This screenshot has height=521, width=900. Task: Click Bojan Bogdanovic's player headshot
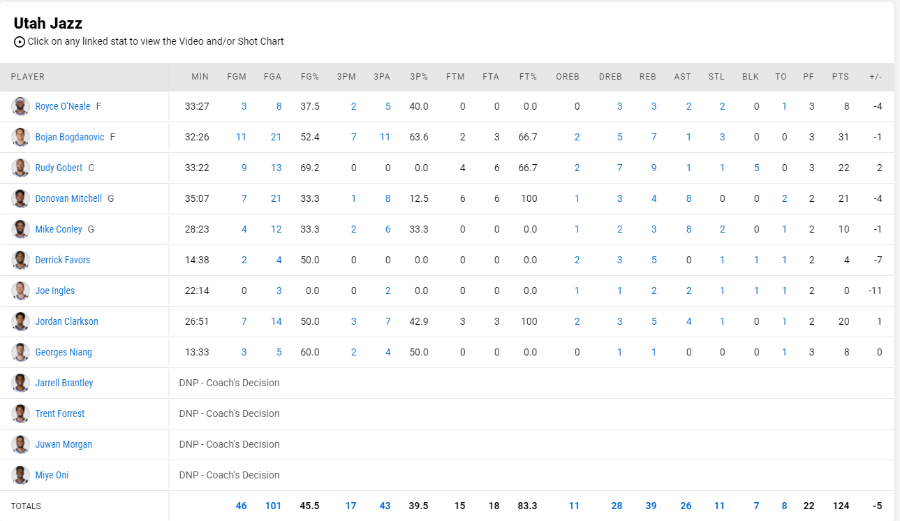pos(20,137)
